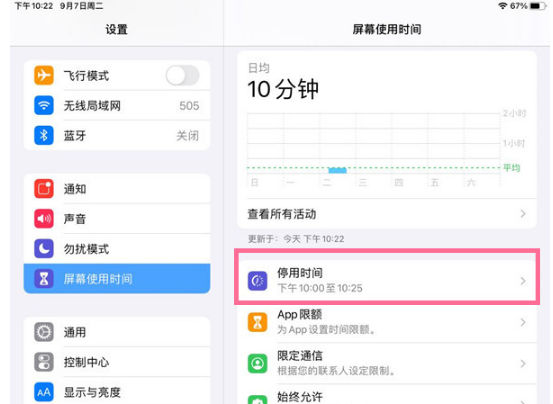Tap the Bluetooth icon
The image size is (553, 404).
[44, 135]
